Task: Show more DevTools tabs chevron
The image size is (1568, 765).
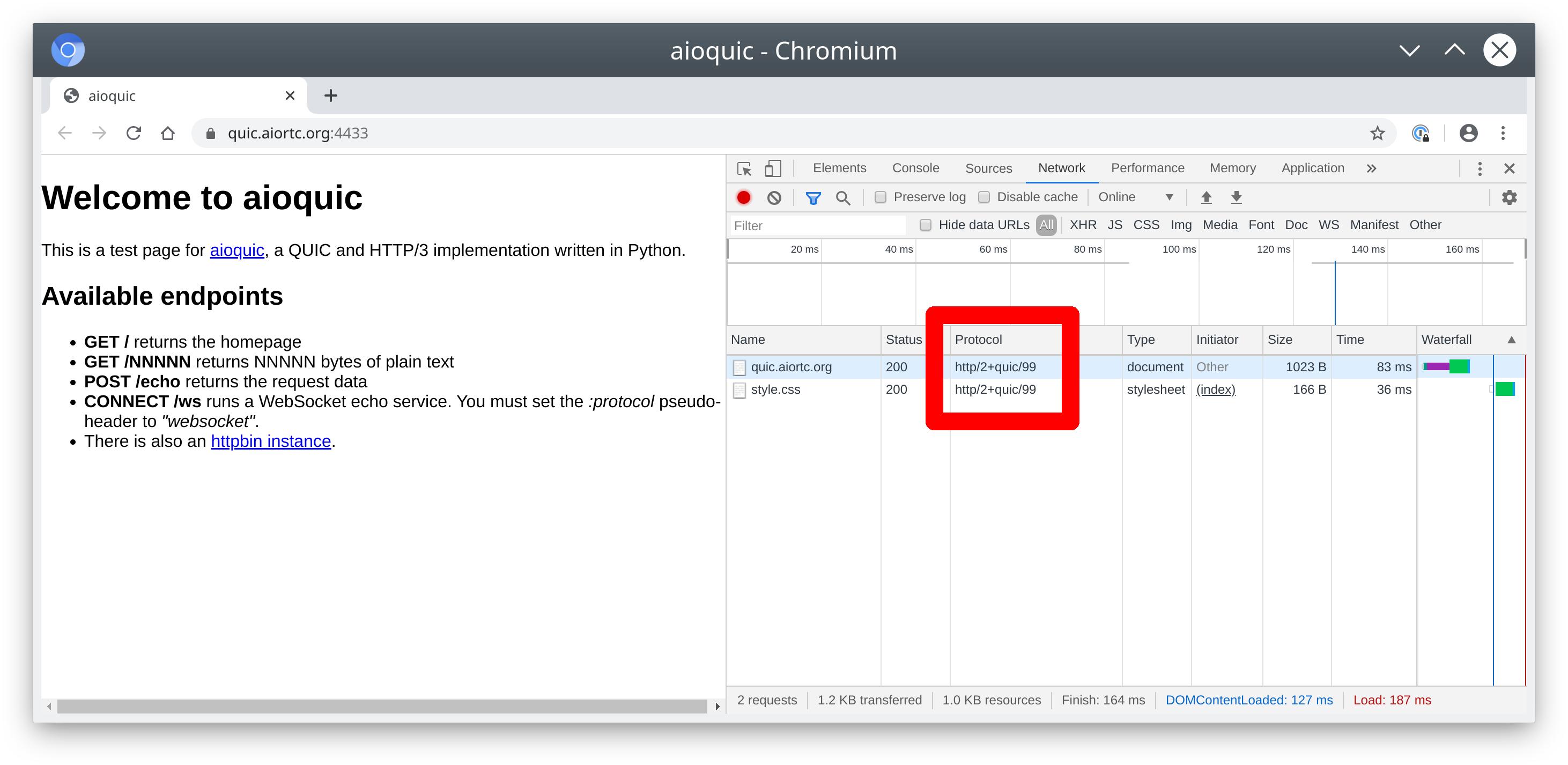Action: pos(1371,168)
